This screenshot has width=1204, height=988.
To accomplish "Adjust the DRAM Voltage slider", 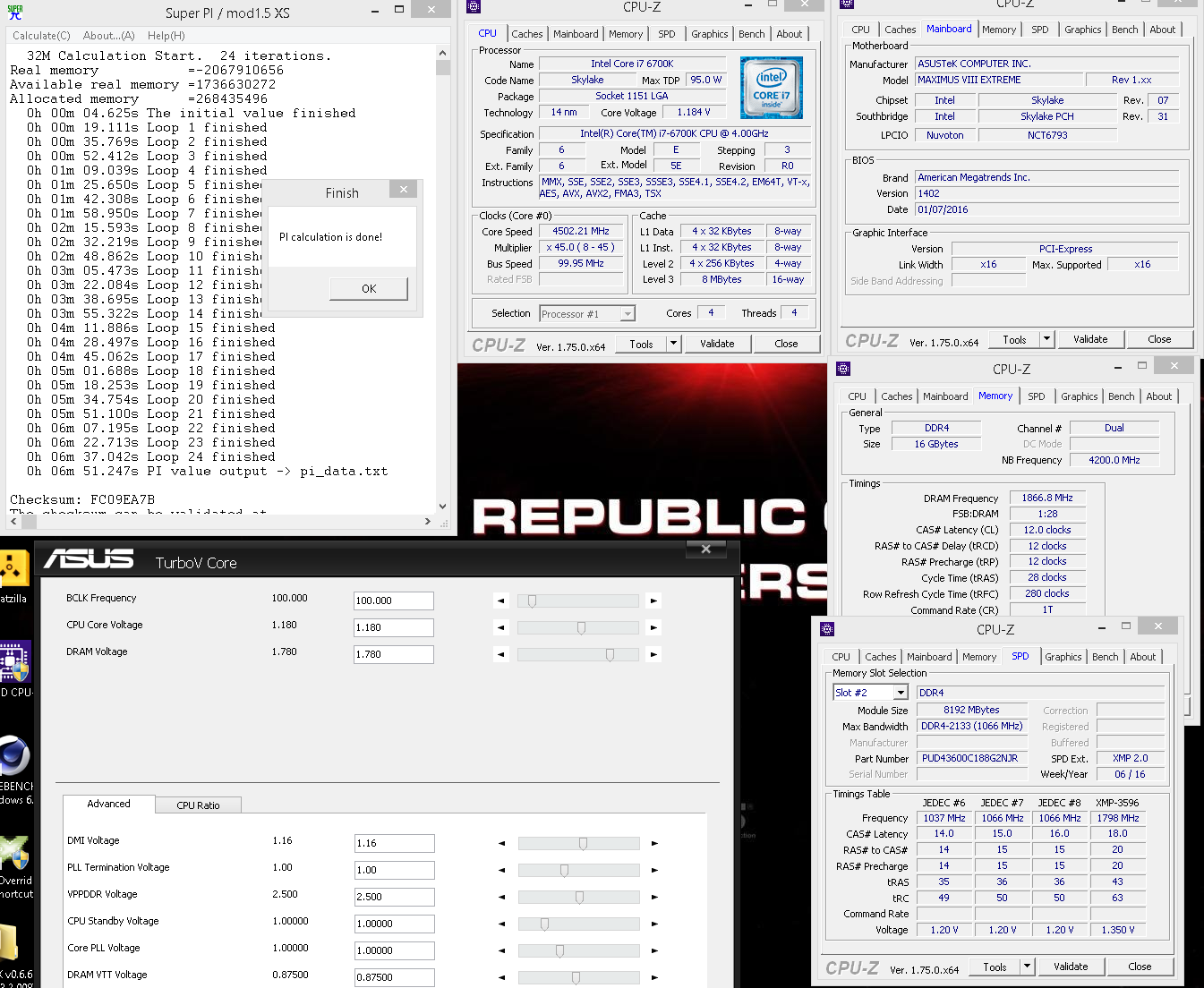I will tap(611, 655).
